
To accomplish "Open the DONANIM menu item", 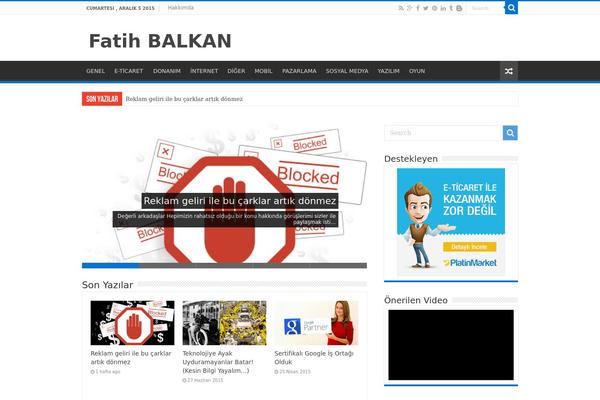I will point(167,71).
